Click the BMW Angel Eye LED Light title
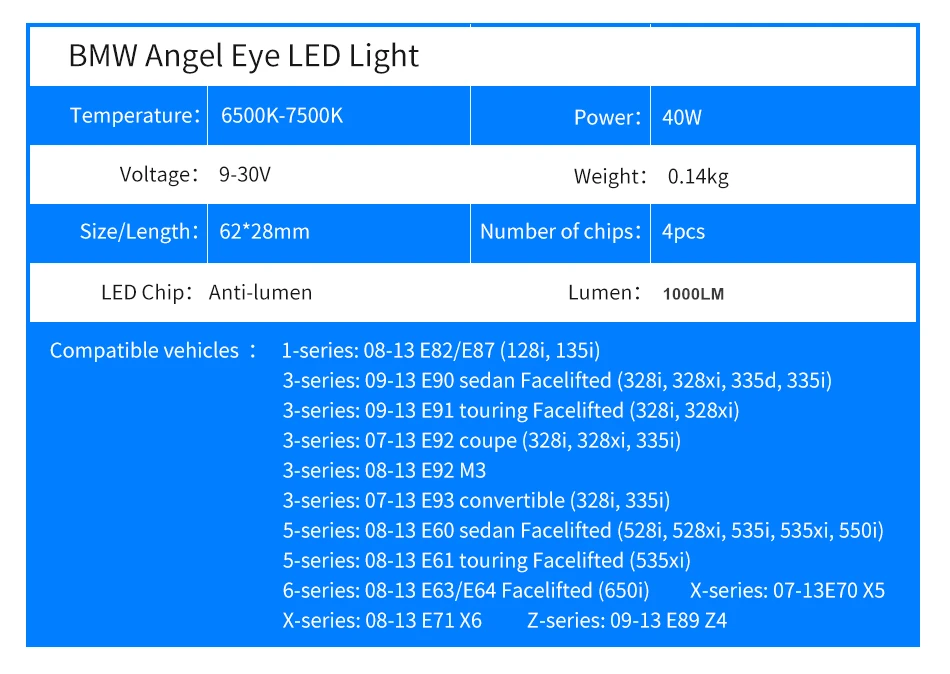The height and width of the screenshot is (674, 950). (244, 56)
